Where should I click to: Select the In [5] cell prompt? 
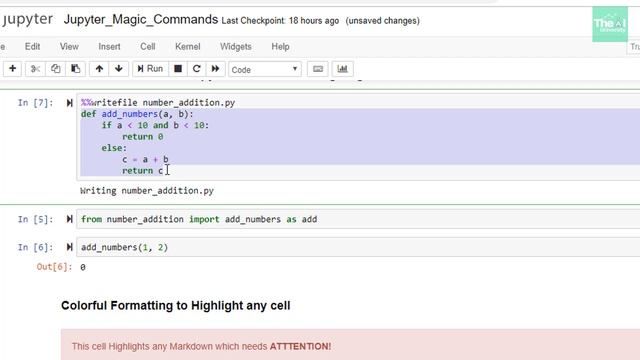[36, 220]
